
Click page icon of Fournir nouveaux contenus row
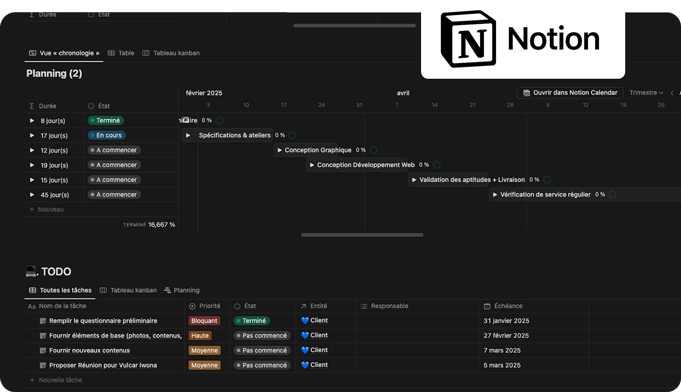(43, 350)
